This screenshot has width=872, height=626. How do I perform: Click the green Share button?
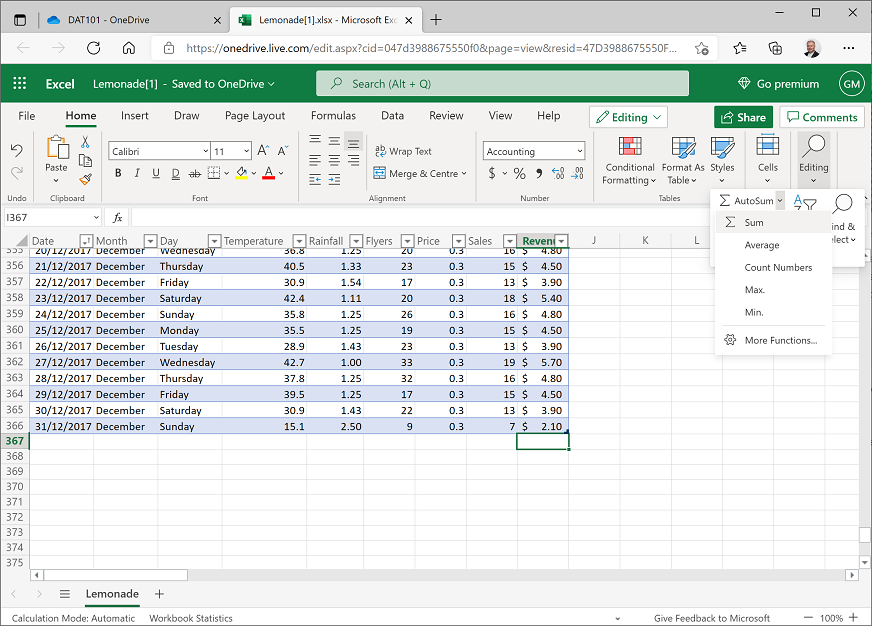pyautogui.click(x=743, y=117)
